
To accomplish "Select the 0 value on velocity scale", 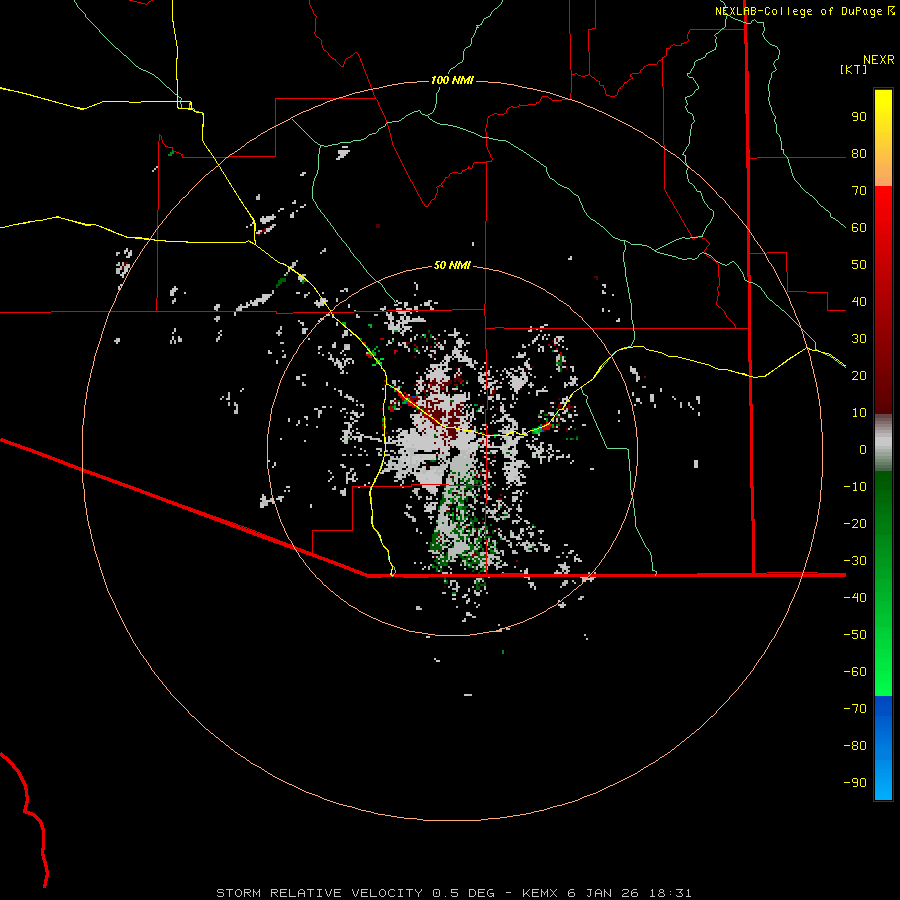I will point(863,449).
